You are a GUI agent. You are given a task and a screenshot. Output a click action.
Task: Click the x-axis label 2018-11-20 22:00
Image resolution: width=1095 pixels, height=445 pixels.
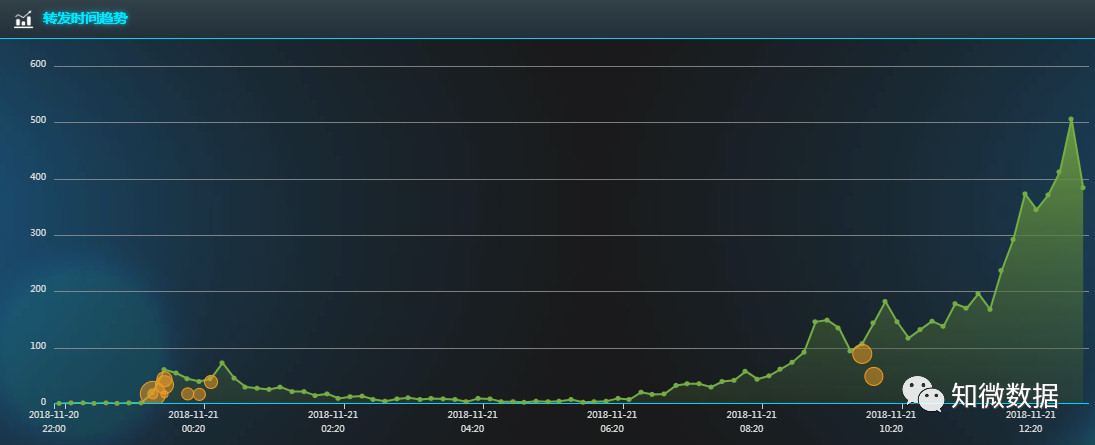[54, 421]
